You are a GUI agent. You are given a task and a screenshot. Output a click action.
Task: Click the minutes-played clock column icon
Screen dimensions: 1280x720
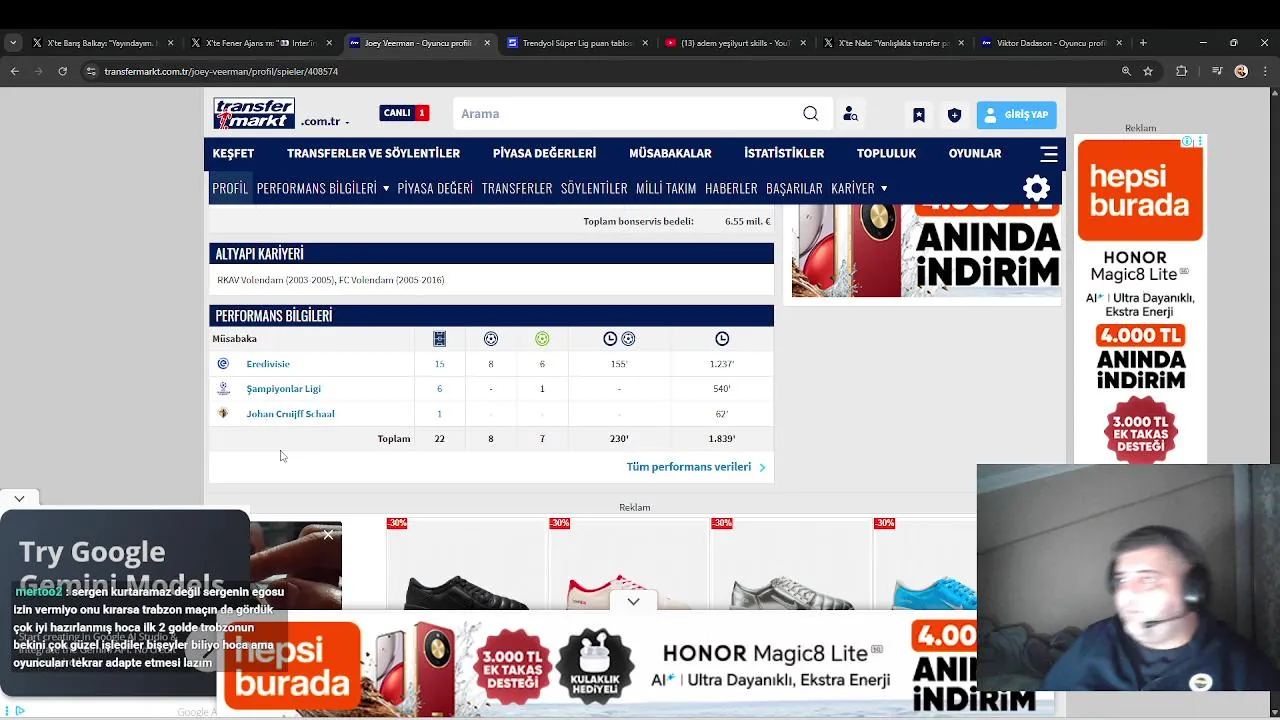click(x=722, y=339)
